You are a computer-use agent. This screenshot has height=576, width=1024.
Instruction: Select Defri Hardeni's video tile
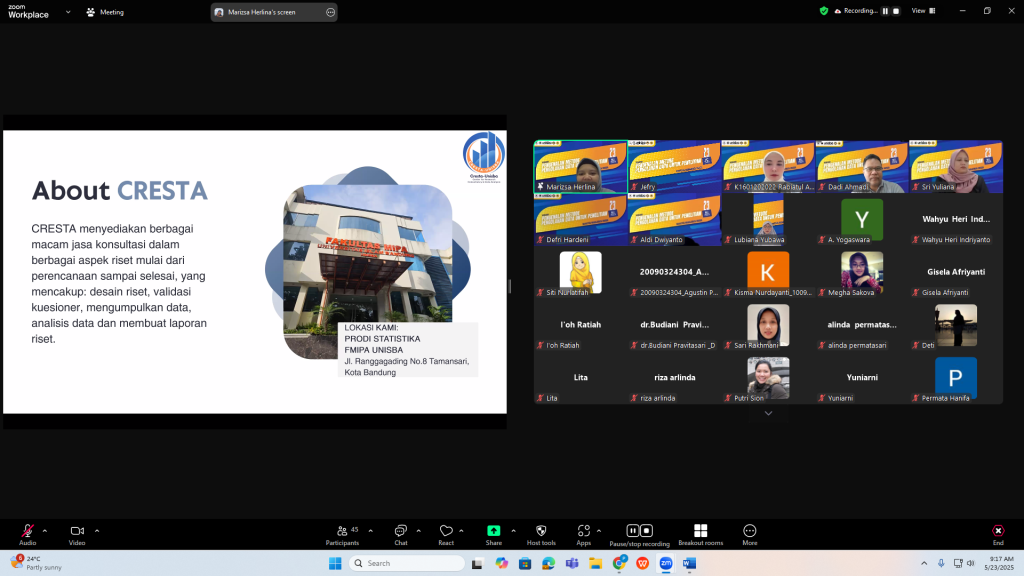click(x=581, y=219)
